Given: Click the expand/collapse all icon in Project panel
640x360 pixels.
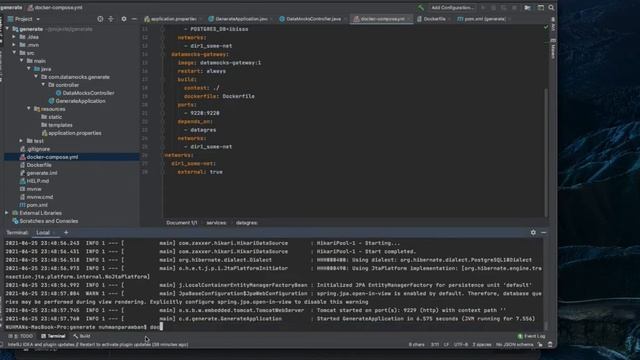Looking at the screenshot, I should [111, 19].
